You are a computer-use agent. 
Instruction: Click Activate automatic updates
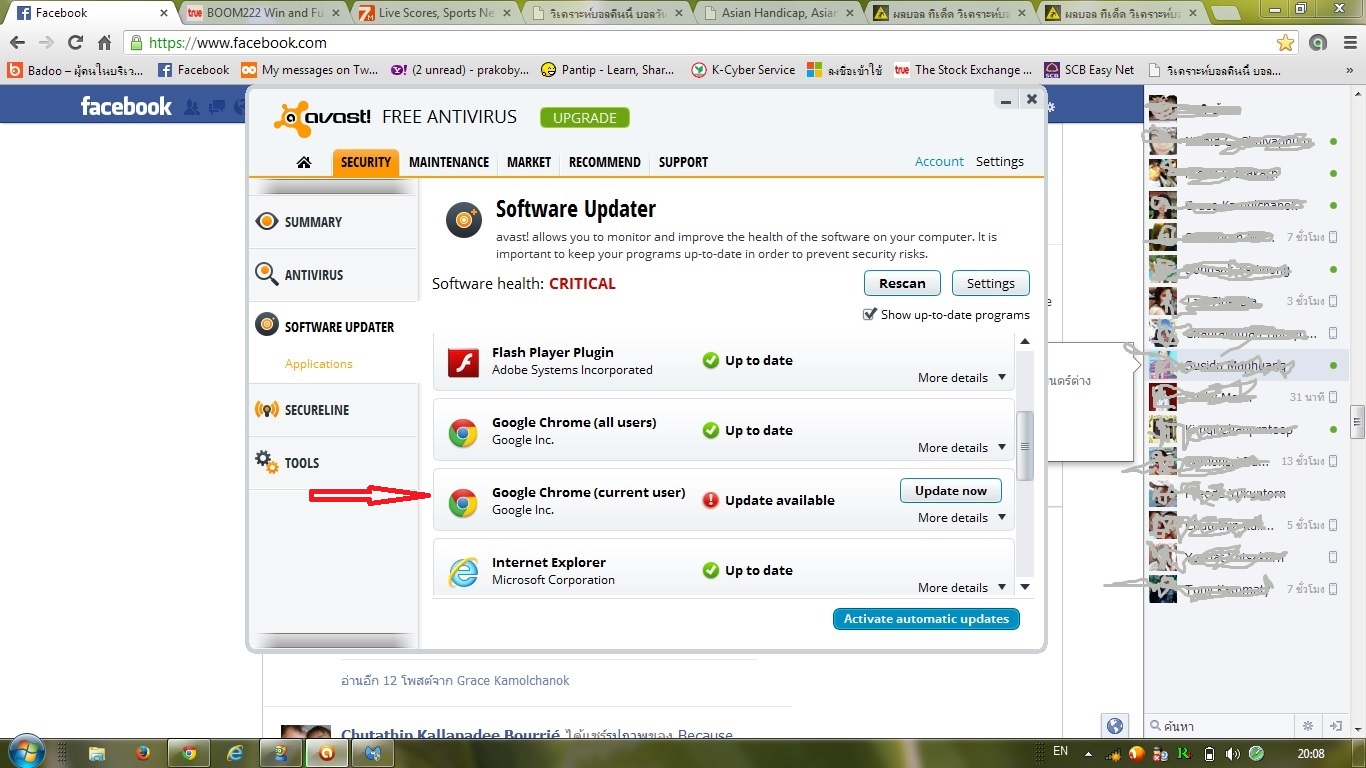point(926,619)
